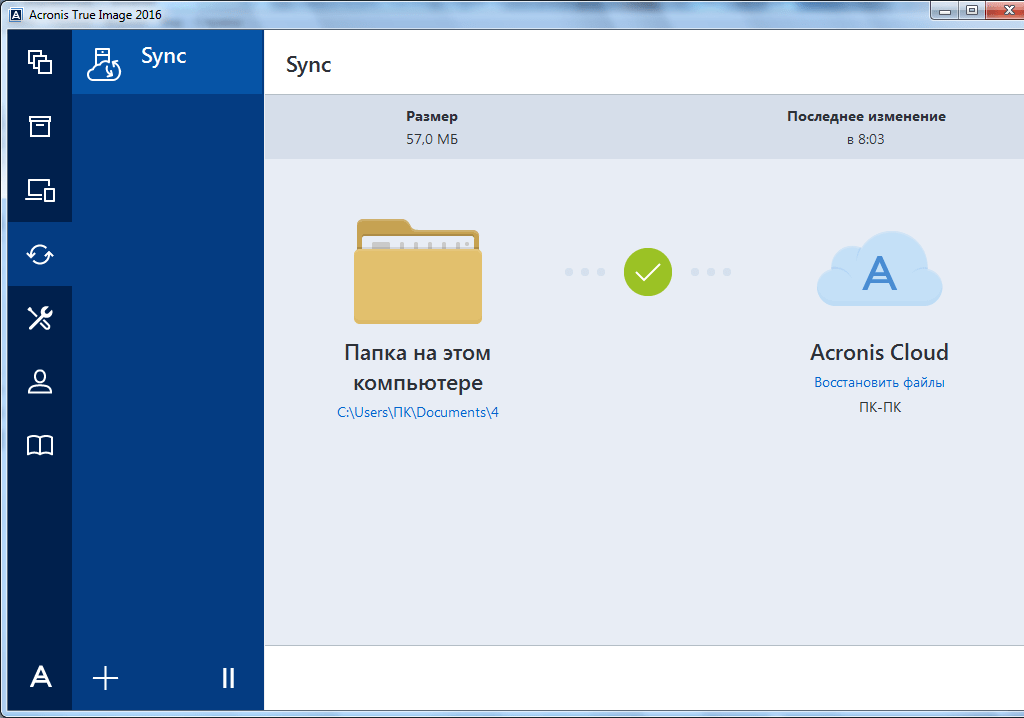Click the Папка на этом компьютере heading
Viewport: 1024px width, 718px height.
pyautogui.click(x=418, y=368)
